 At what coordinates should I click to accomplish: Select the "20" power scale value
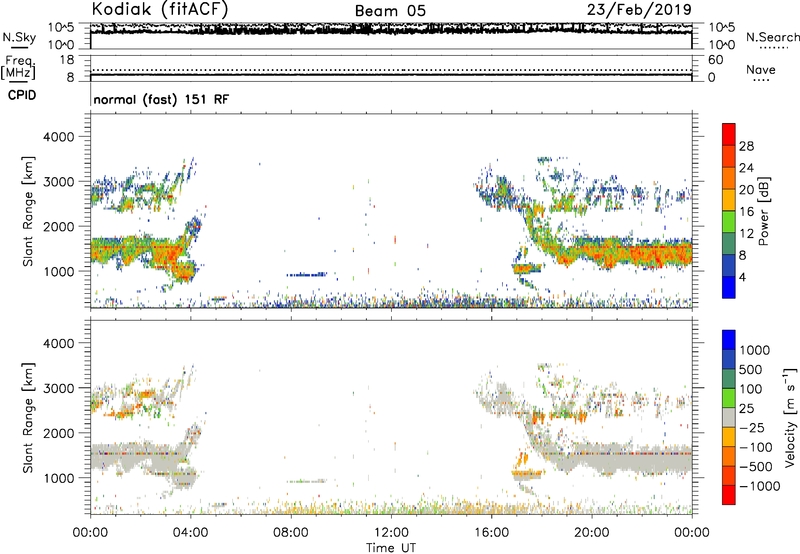click(746, 190)
